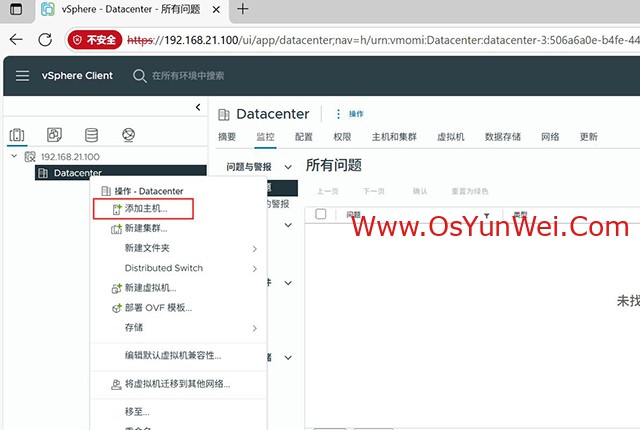Open the Actions three-dot menu
The image size is (640, 430).
click(x=338, y=114)
